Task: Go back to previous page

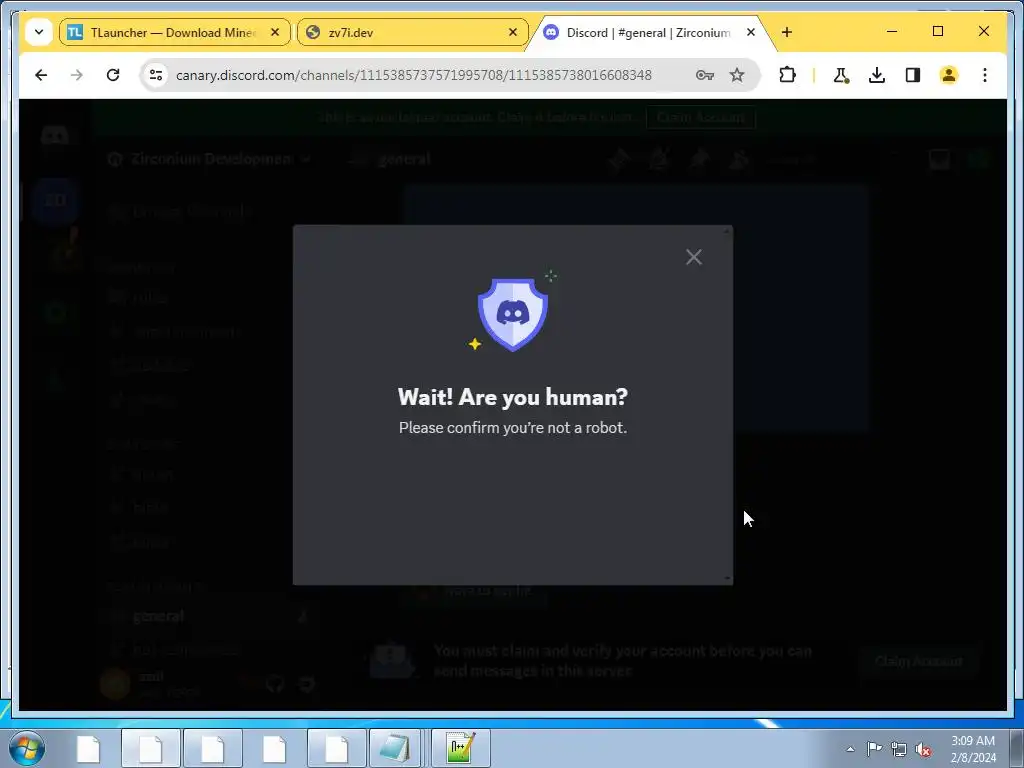Action: pyautogui.click(x=41, y=75)
